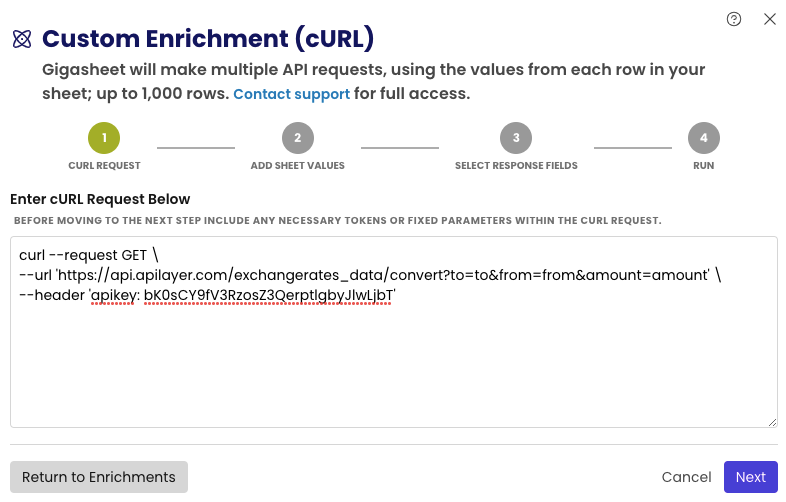Click the atom icon beside the title
Screen dimensions: 786x502
(22, 39)
